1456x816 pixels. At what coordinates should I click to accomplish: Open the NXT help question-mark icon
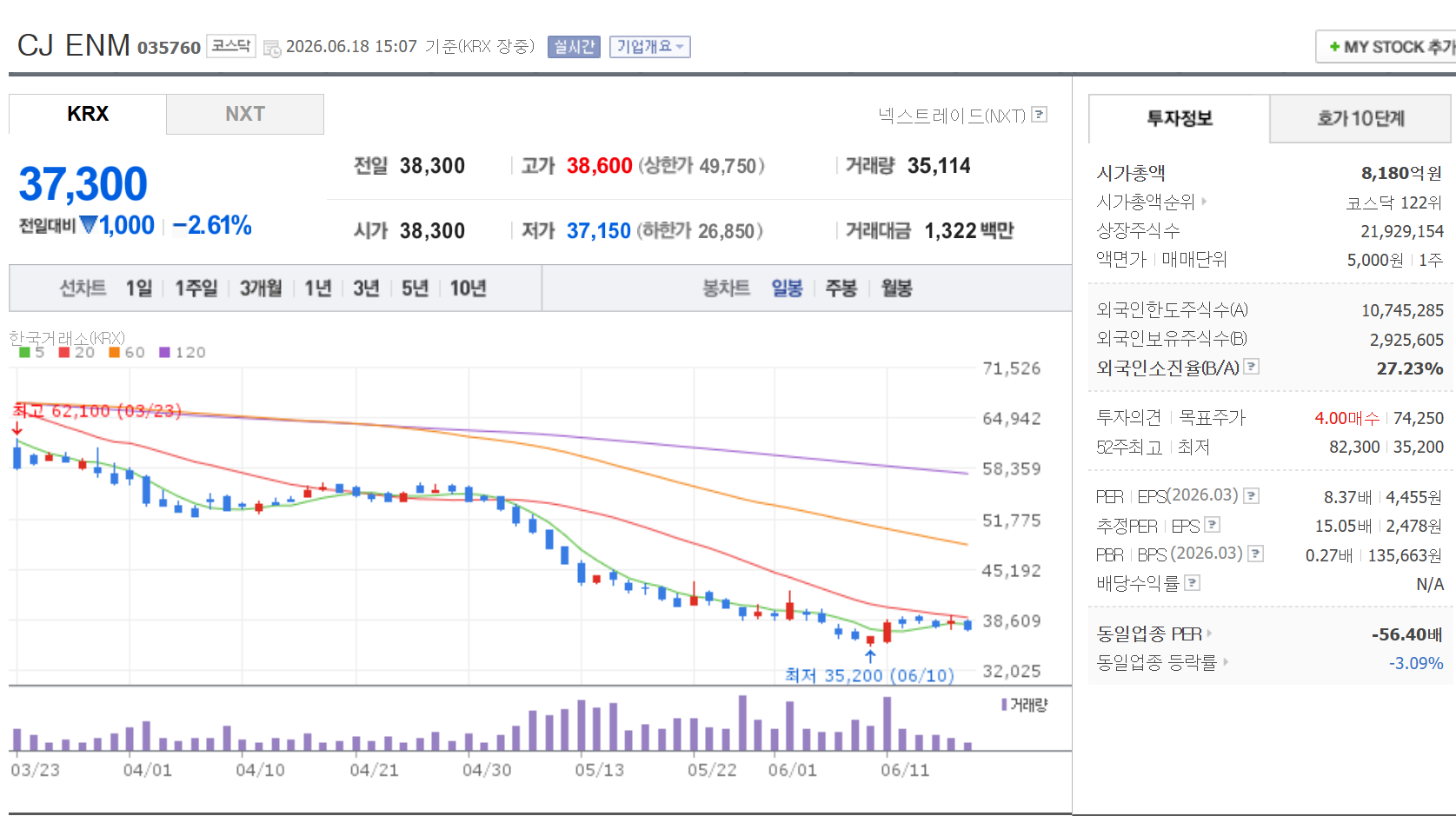[x=1040, y=115]
